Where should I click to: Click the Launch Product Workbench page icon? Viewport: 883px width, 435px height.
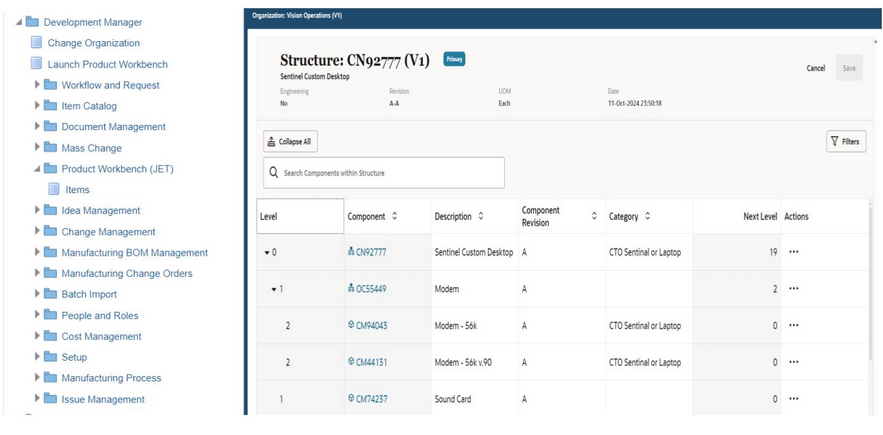[36, 64]
